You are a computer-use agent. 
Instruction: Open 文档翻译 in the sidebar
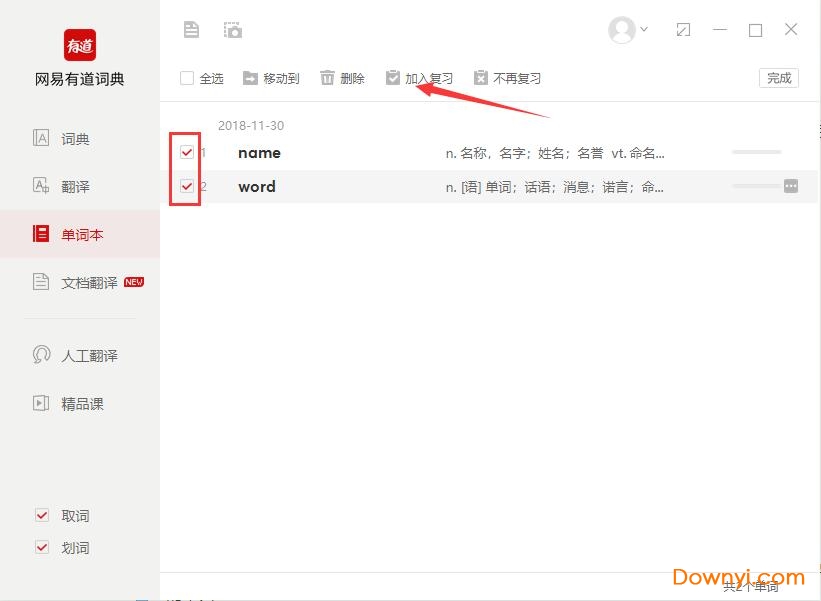(x=88, y=283)
